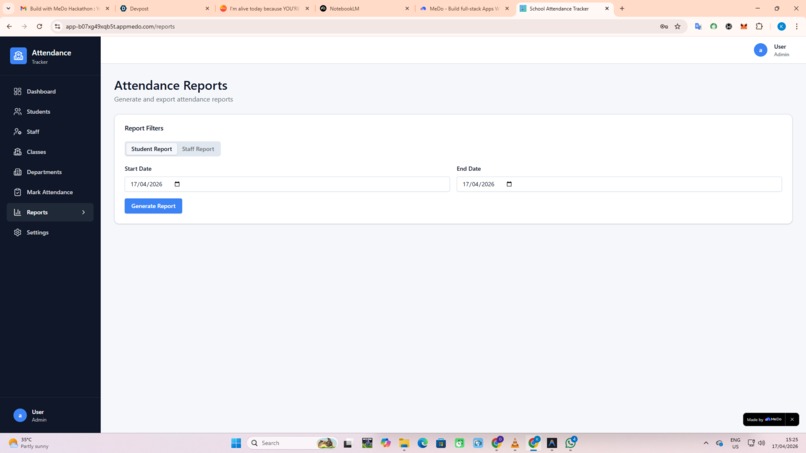Open the Dashboard sidebar item

[x=50, y=92]
